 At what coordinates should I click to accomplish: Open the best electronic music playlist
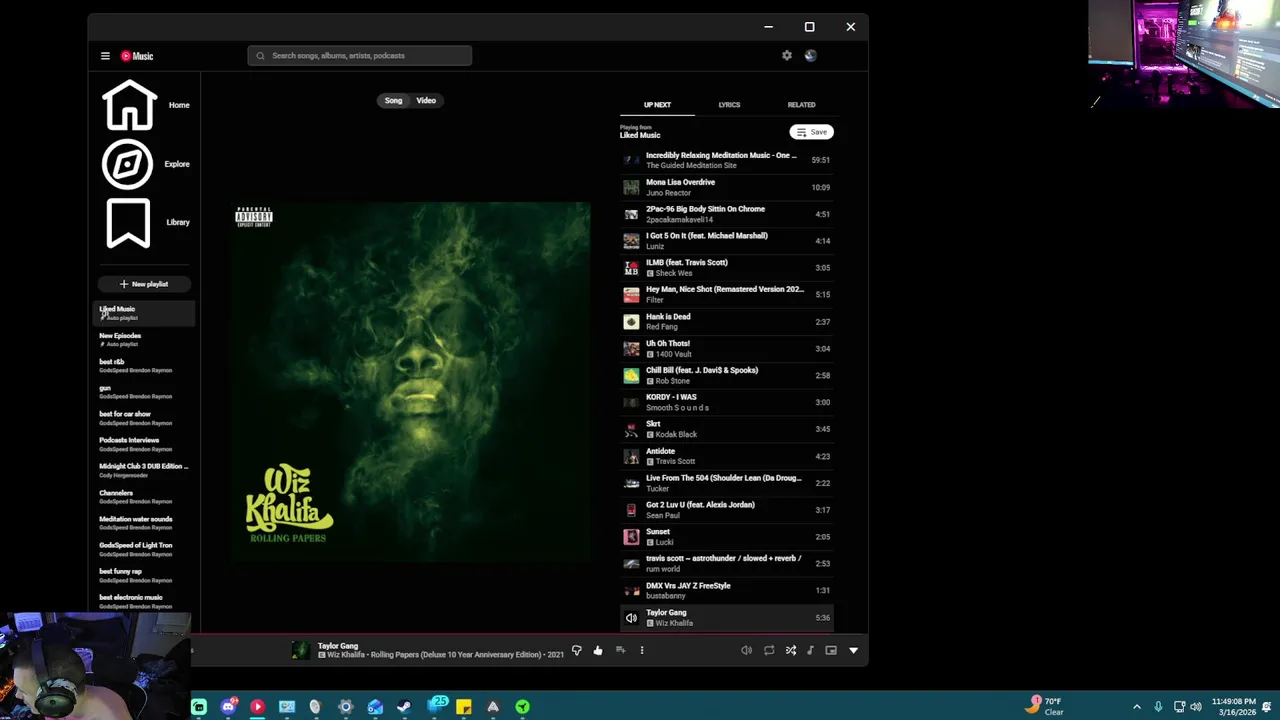click(x=146, y=601)
